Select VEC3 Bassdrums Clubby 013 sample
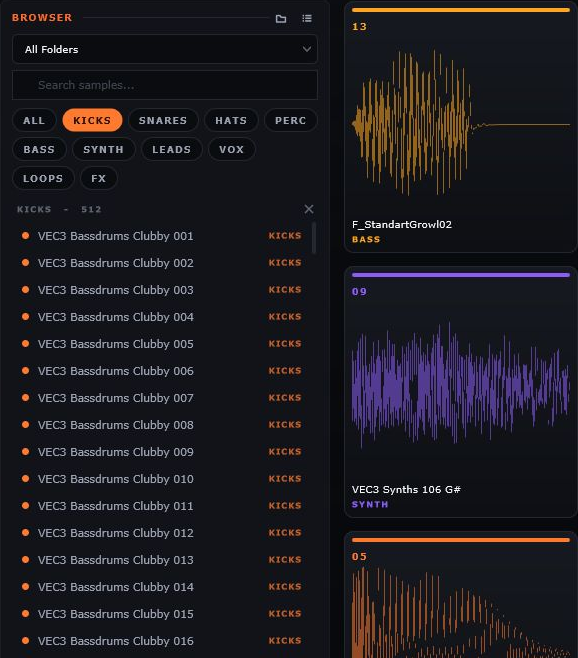This screenshot has height=658, width=578. [x=162, y=560]
